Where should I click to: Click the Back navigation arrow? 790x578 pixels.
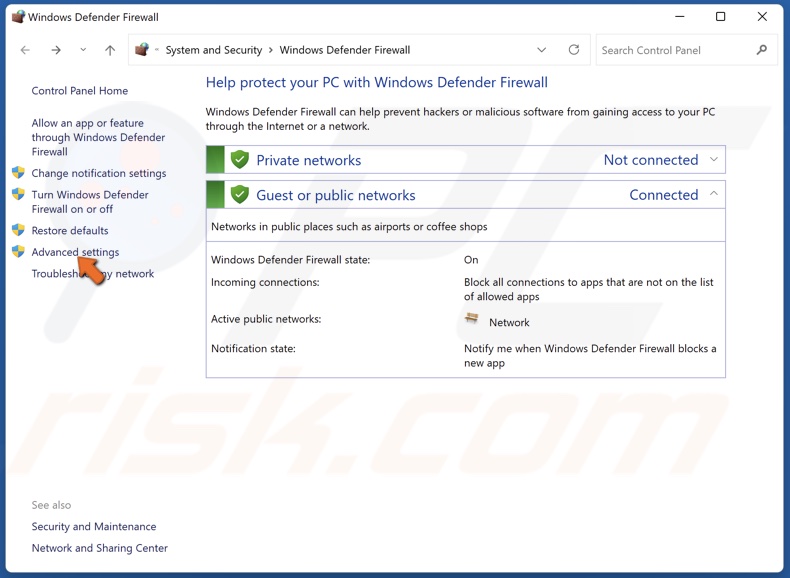(x=25, y=50)
